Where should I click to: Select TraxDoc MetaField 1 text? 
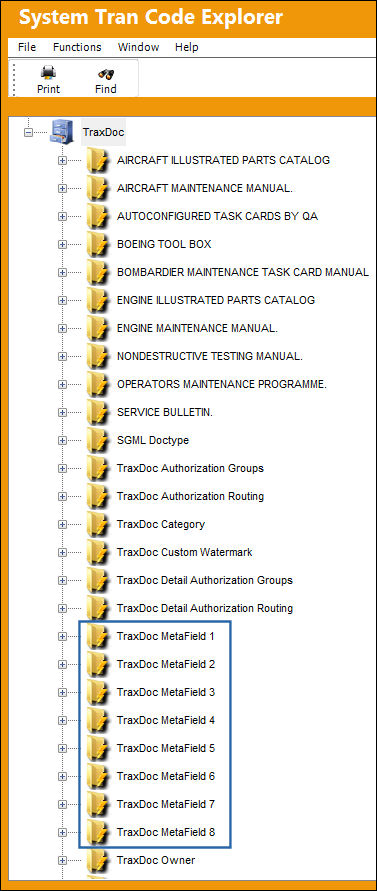click(x=165, y=636)
